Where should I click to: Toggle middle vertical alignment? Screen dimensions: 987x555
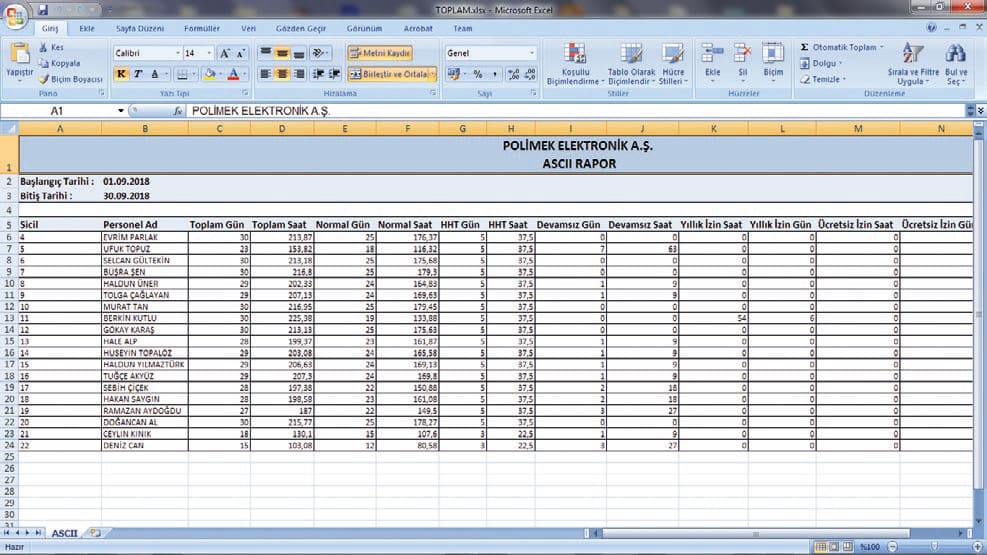click(282, 53)
